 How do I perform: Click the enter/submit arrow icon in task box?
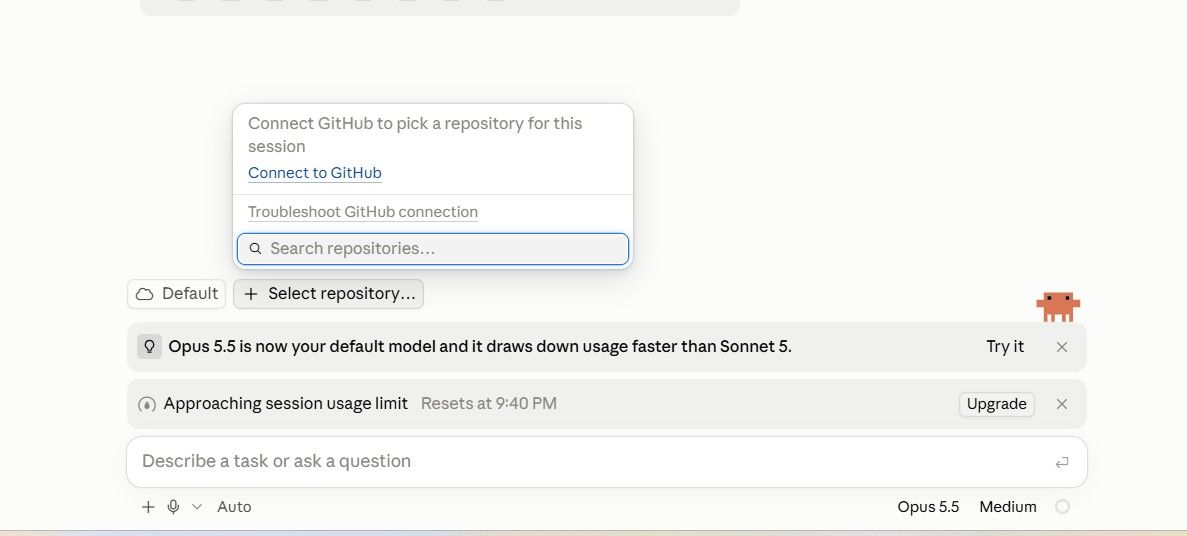pos(1062,462)
